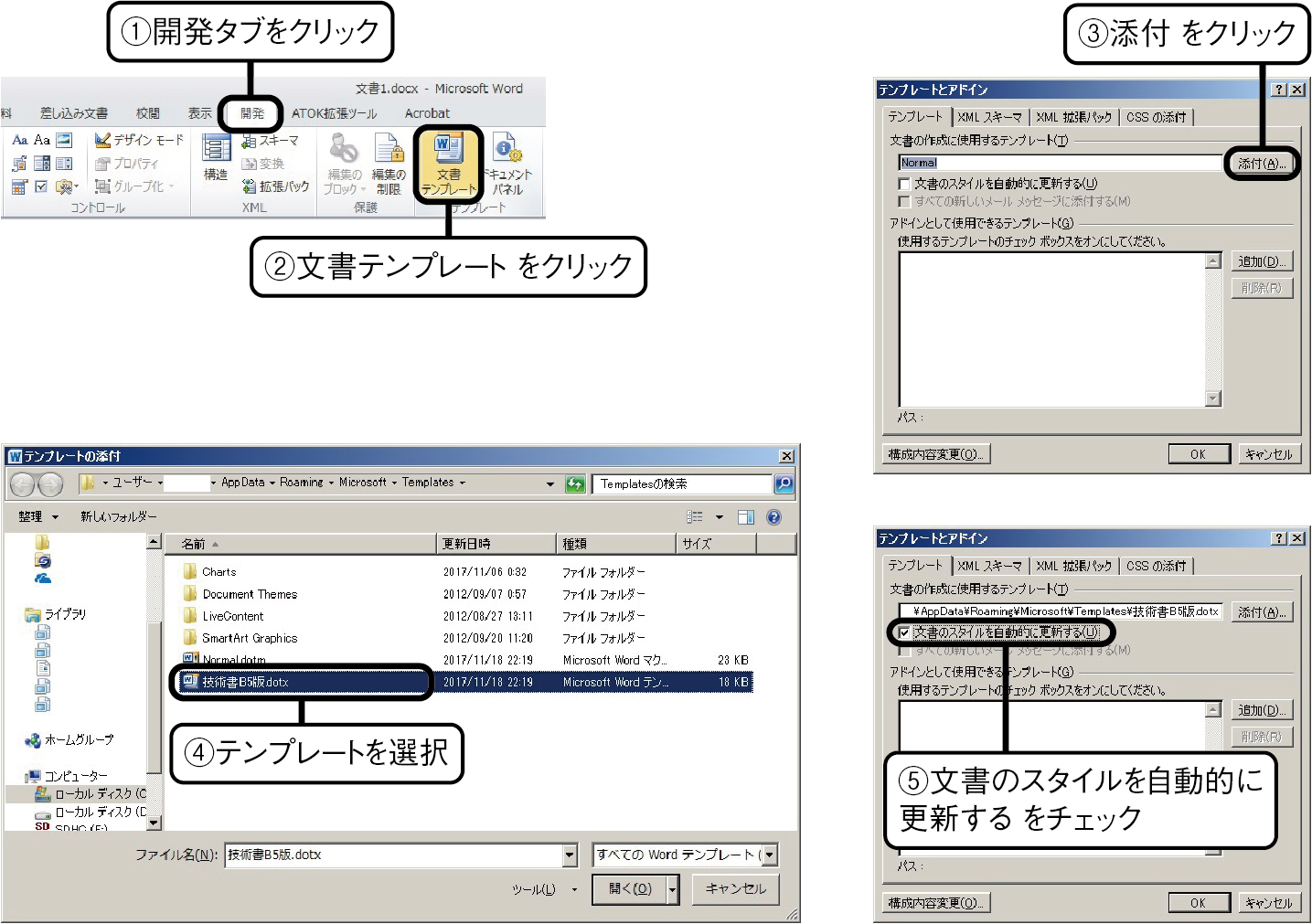The image size is (1312, 924).
Task: Show the preview pane in file dialog
Action: click(x=746, y=517)
